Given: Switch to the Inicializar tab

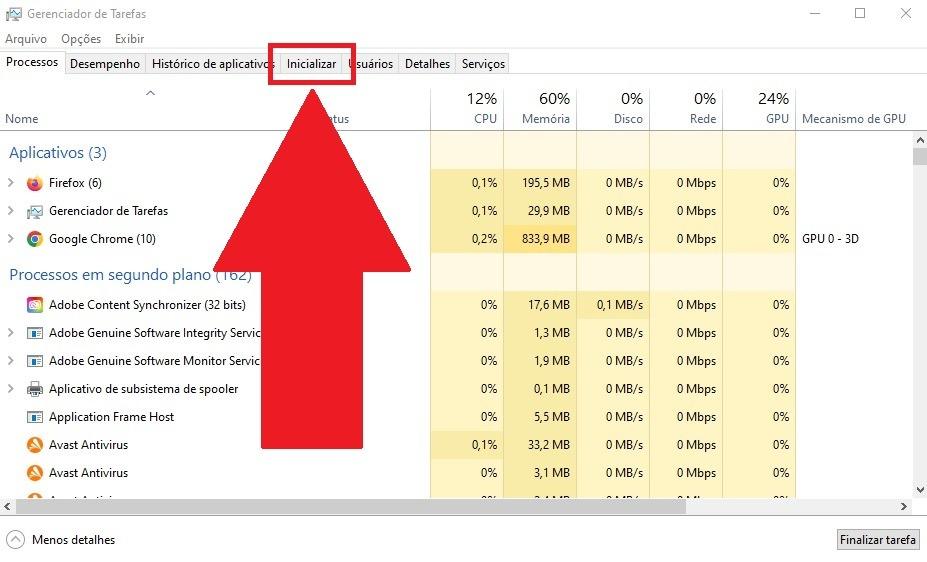Looking at the screenshot, I should (x=312, y=63).
